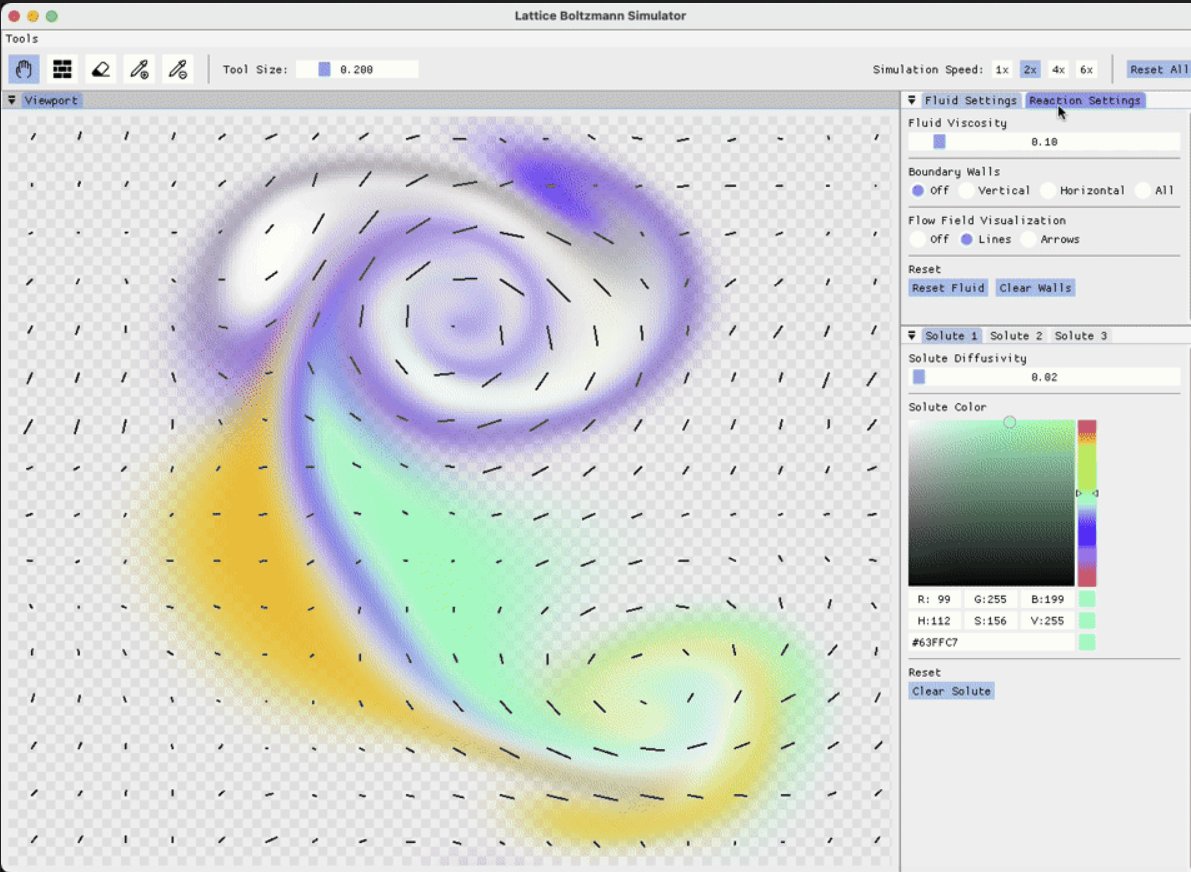Select the eraser tool
Screen dimensions: 1191x872
coord(101,69)
